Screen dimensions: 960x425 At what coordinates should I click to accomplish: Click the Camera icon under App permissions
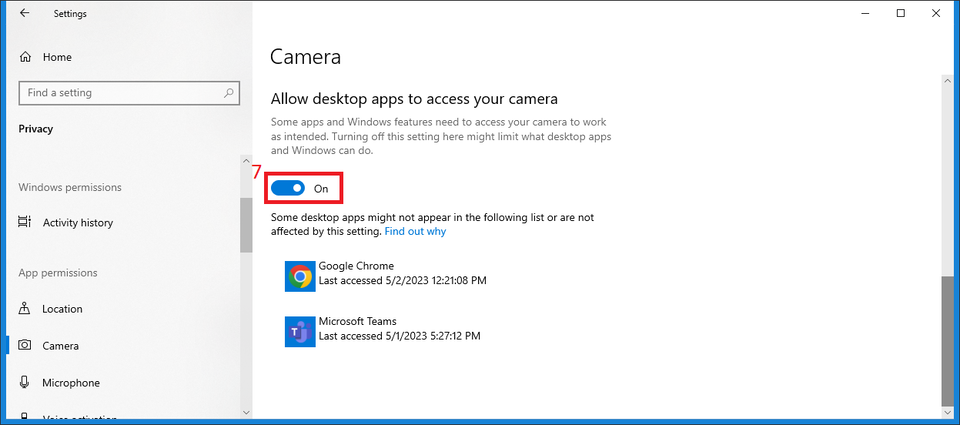click(25, 346)
